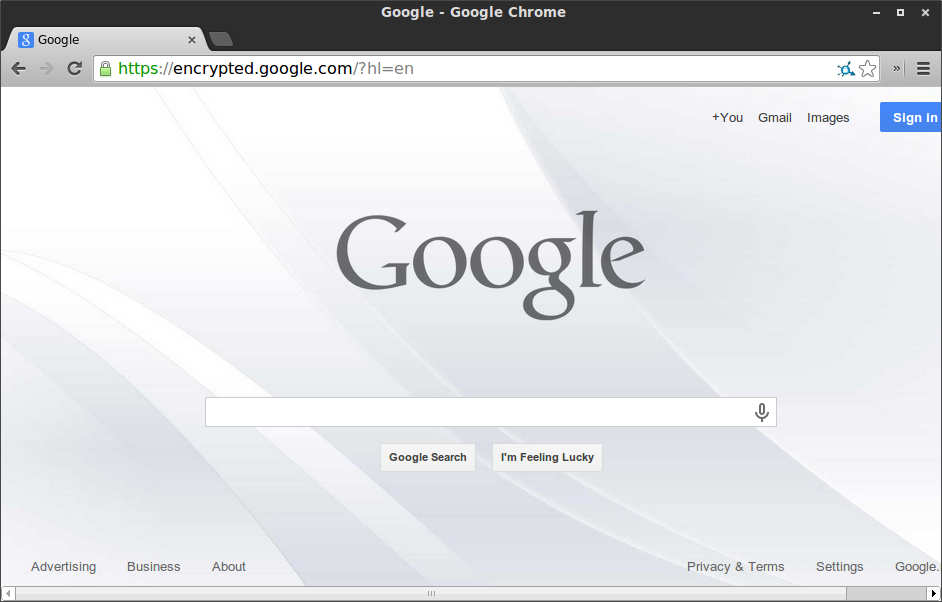Reload the page with the refresh icon
Image resolution: width=942 pixels, height=602 pixels.
(x=74, y=68)
